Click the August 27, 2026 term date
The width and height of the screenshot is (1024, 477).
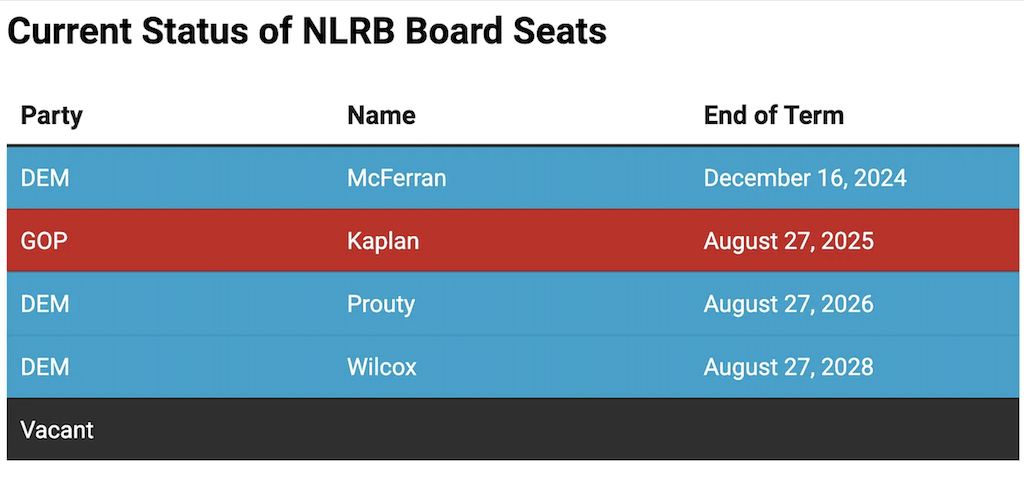(x=788, y=304)
